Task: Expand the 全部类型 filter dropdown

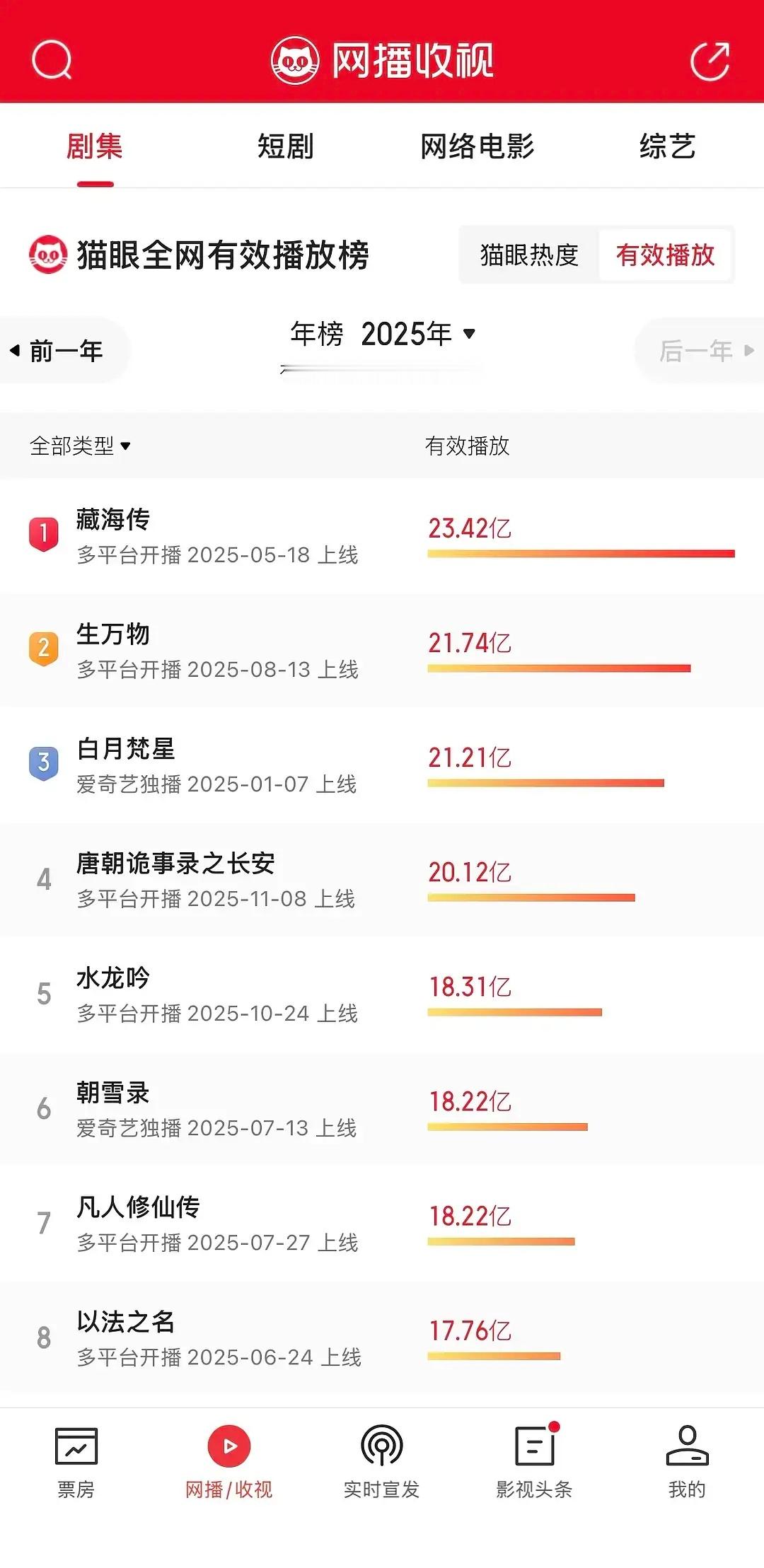Action: [80, 446]
